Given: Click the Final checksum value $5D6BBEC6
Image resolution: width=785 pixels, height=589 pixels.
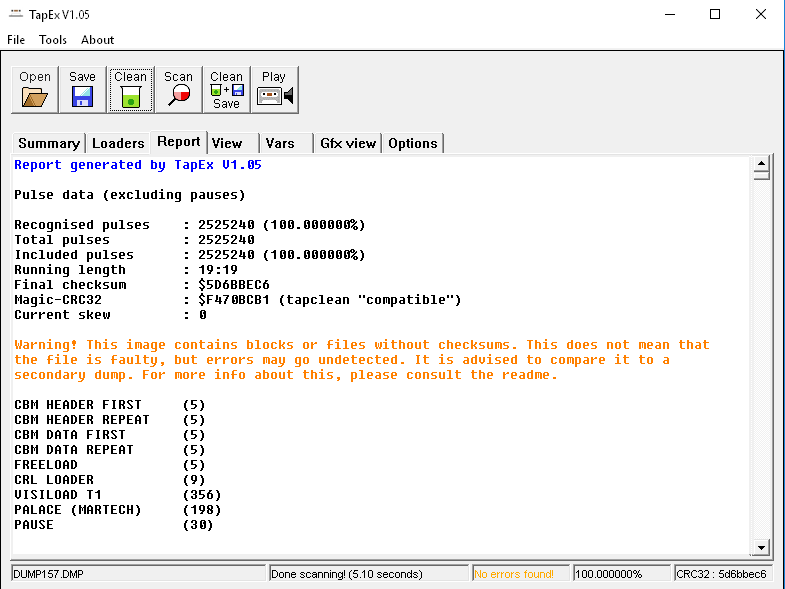Looking at the screenshot, I should (x=234, y=285).
